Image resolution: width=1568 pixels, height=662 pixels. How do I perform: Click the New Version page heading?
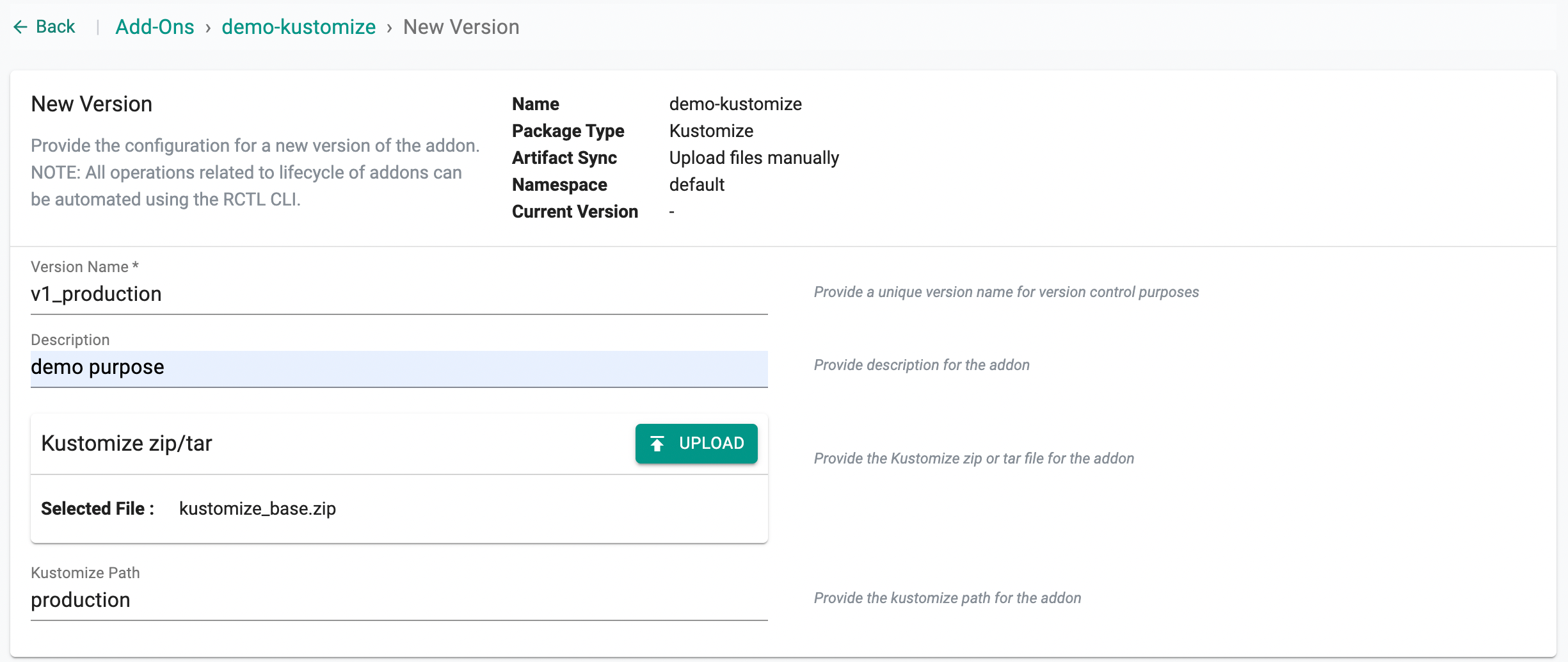pyautogui.click(x=92, y=104)
